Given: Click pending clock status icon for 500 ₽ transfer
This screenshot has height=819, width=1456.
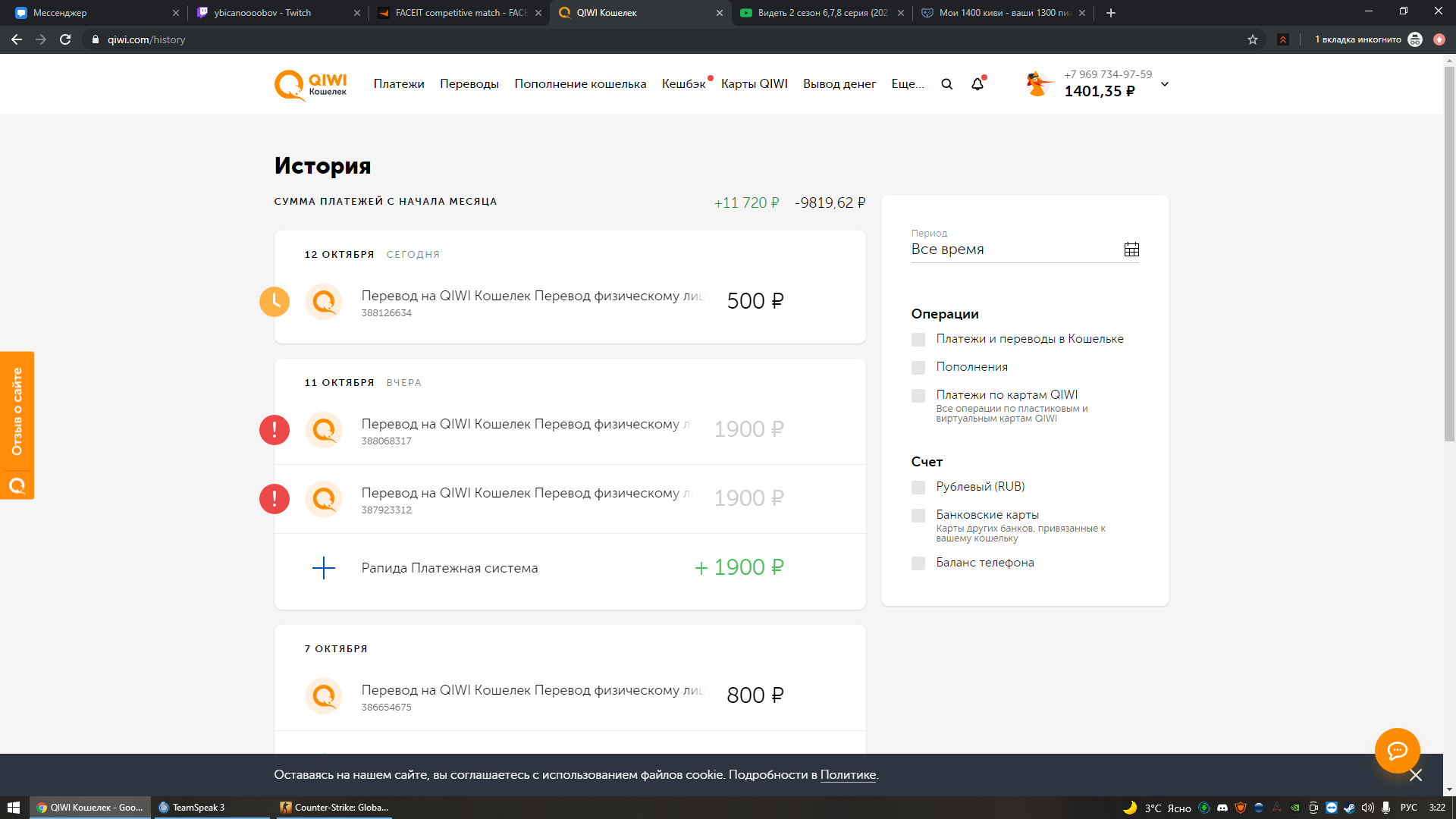Looking at the screenshot, I should (275, 302).
